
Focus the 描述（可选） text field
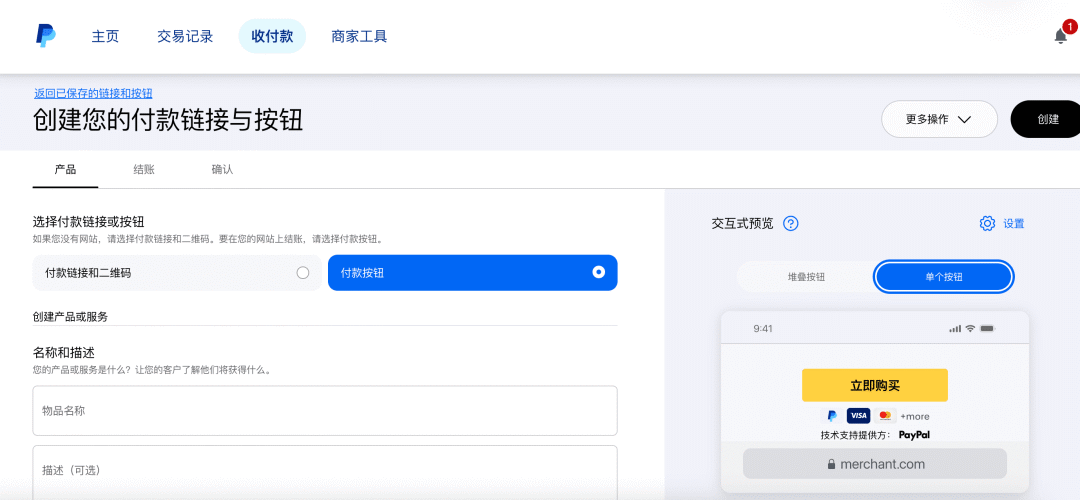coord(325,471)
